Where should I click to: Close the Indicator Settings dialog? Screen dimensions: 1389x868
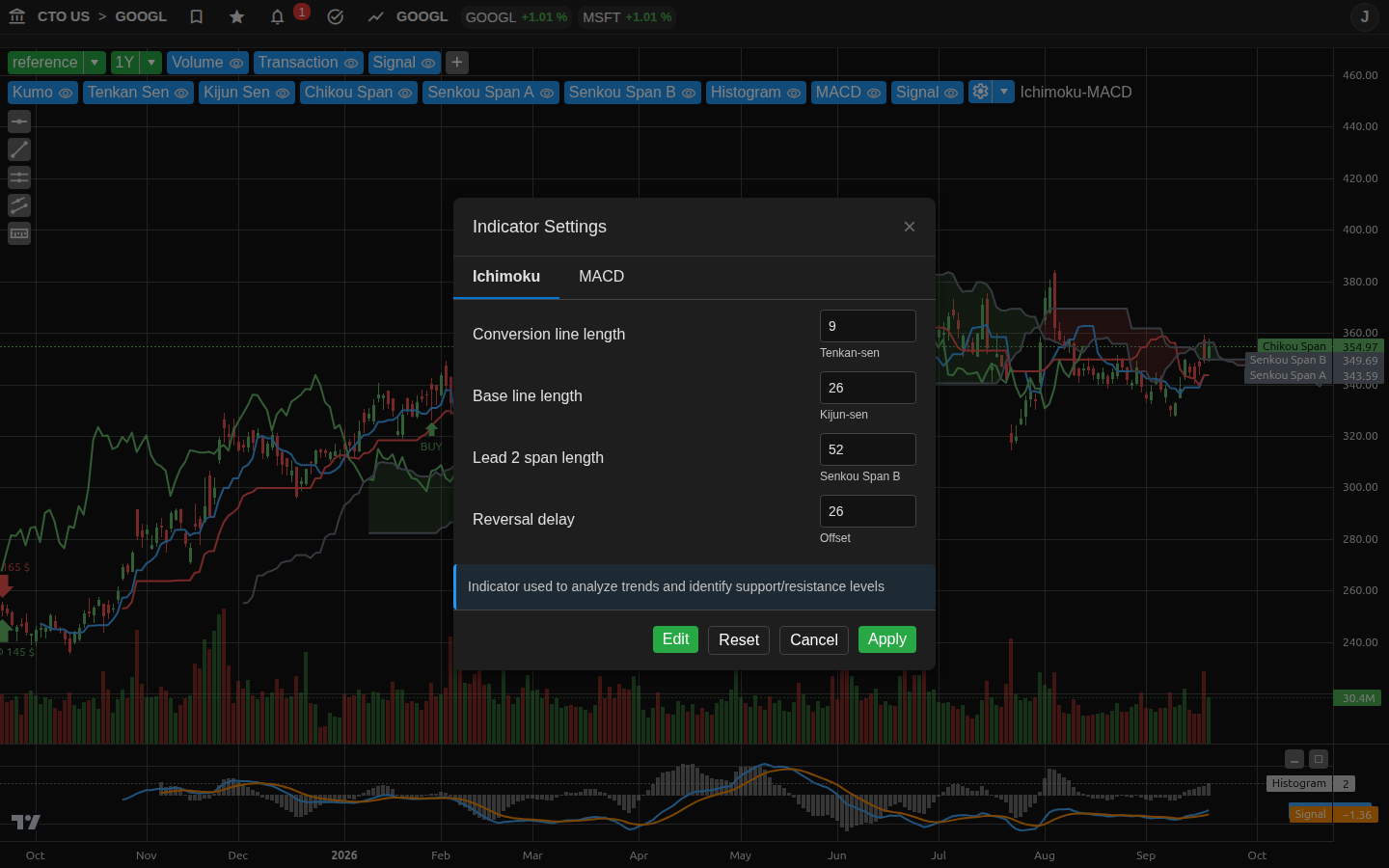pyautogui.click(x=910, y=227)
